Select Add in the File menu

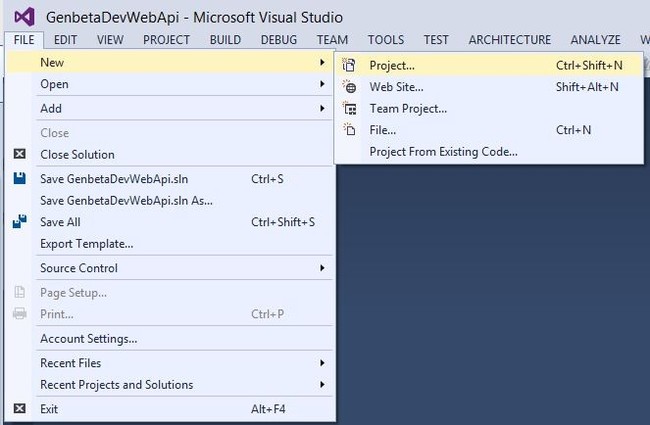[x=170, y=108]
